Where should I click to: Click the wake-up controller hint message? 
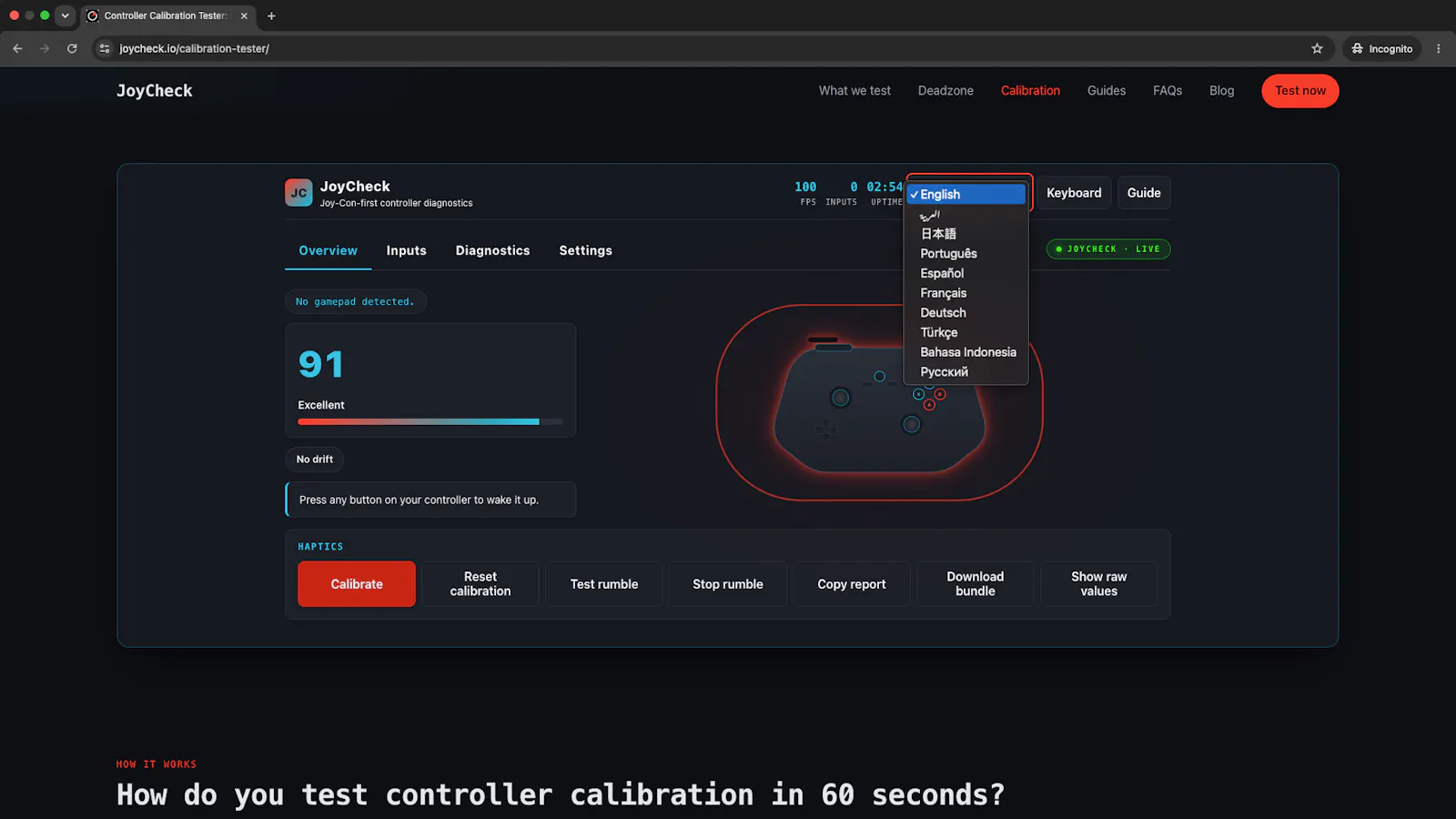tap(430, 500)
